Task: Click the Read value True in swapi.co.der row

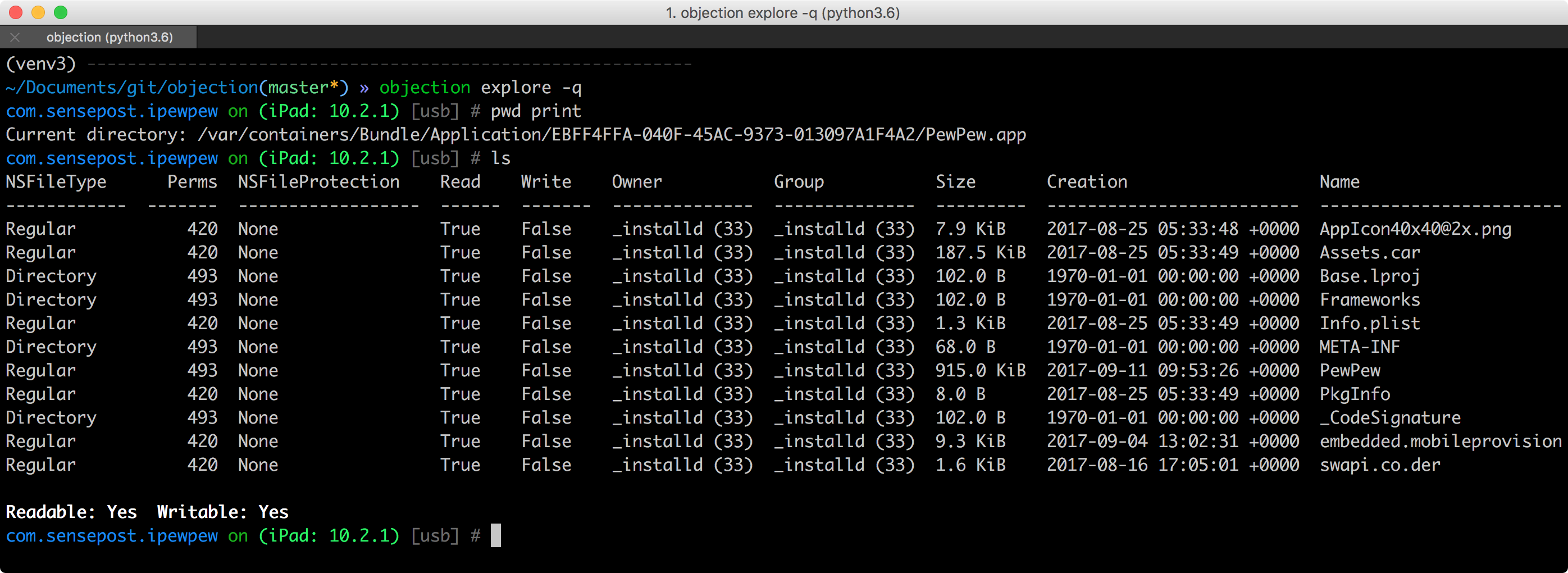Action: [460, 465]
